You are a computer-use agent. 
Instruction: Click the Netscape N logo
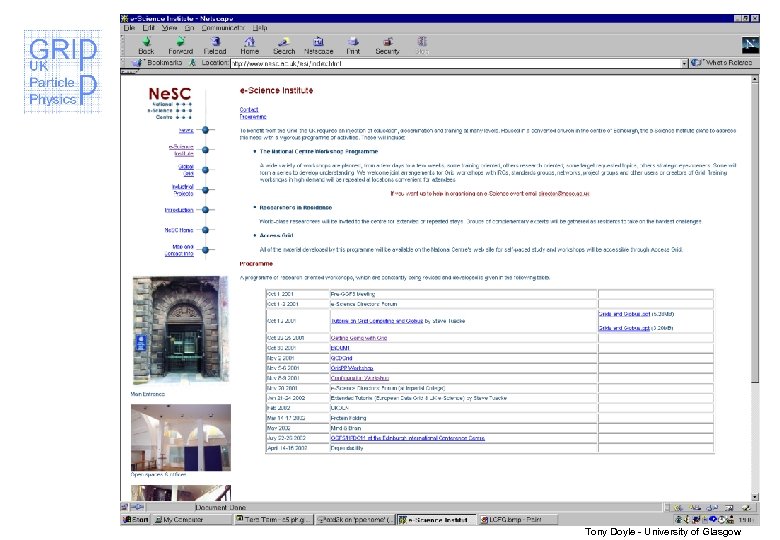point(750,45)
